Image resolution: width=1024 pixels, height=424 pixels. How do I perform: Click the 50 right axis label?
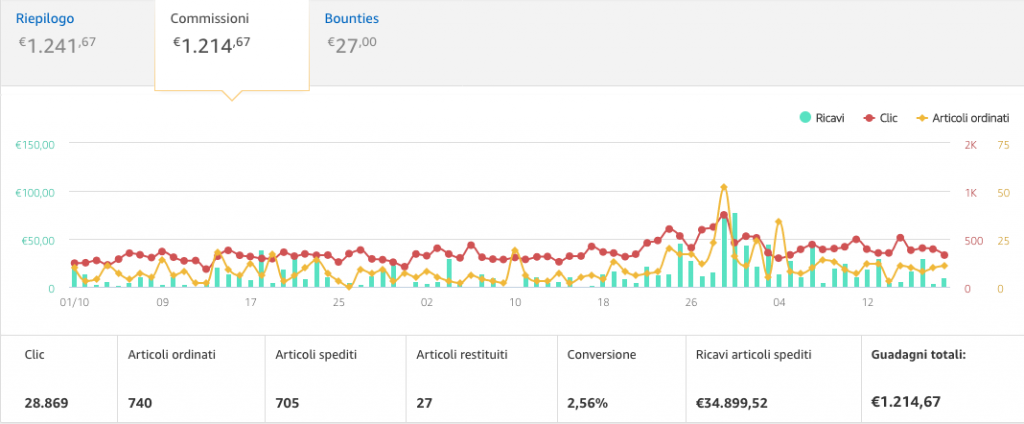click(x=1004, y=192)
